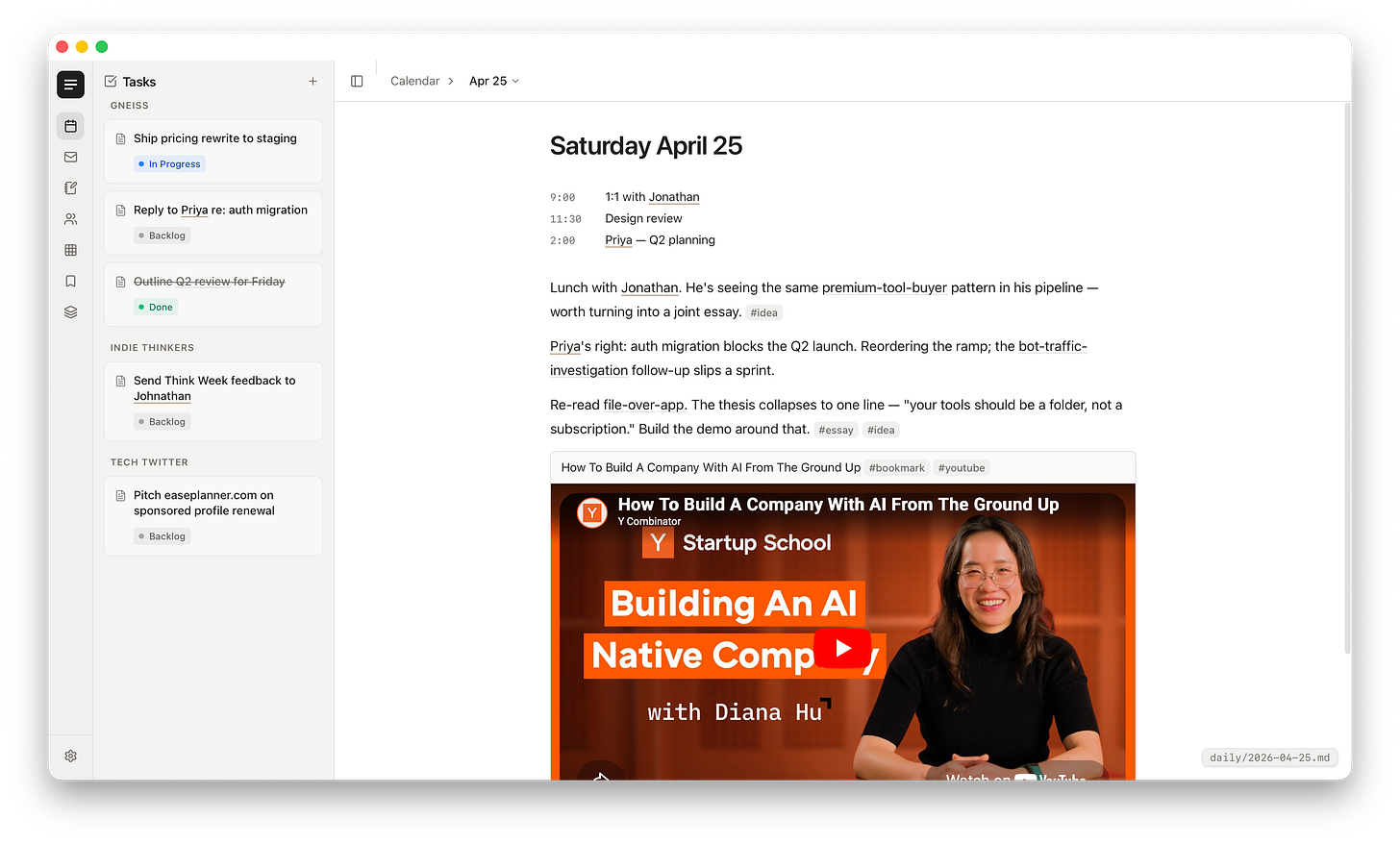Image resolution: width=1400 pixels, height=844 pixels.
Task: Click the video title inside player
Action: click(838, 505)
